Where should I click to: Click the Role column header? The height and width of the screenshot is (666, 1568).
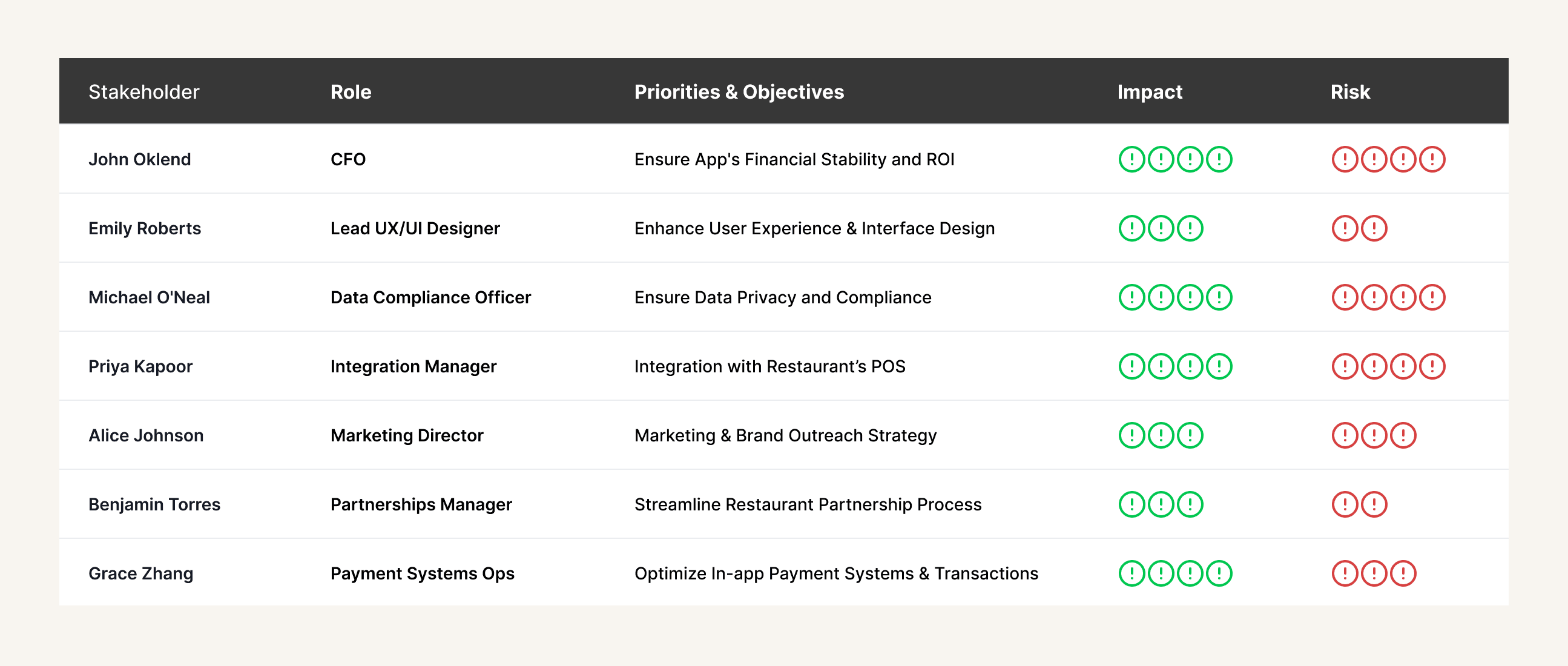[x=351, y=92]
